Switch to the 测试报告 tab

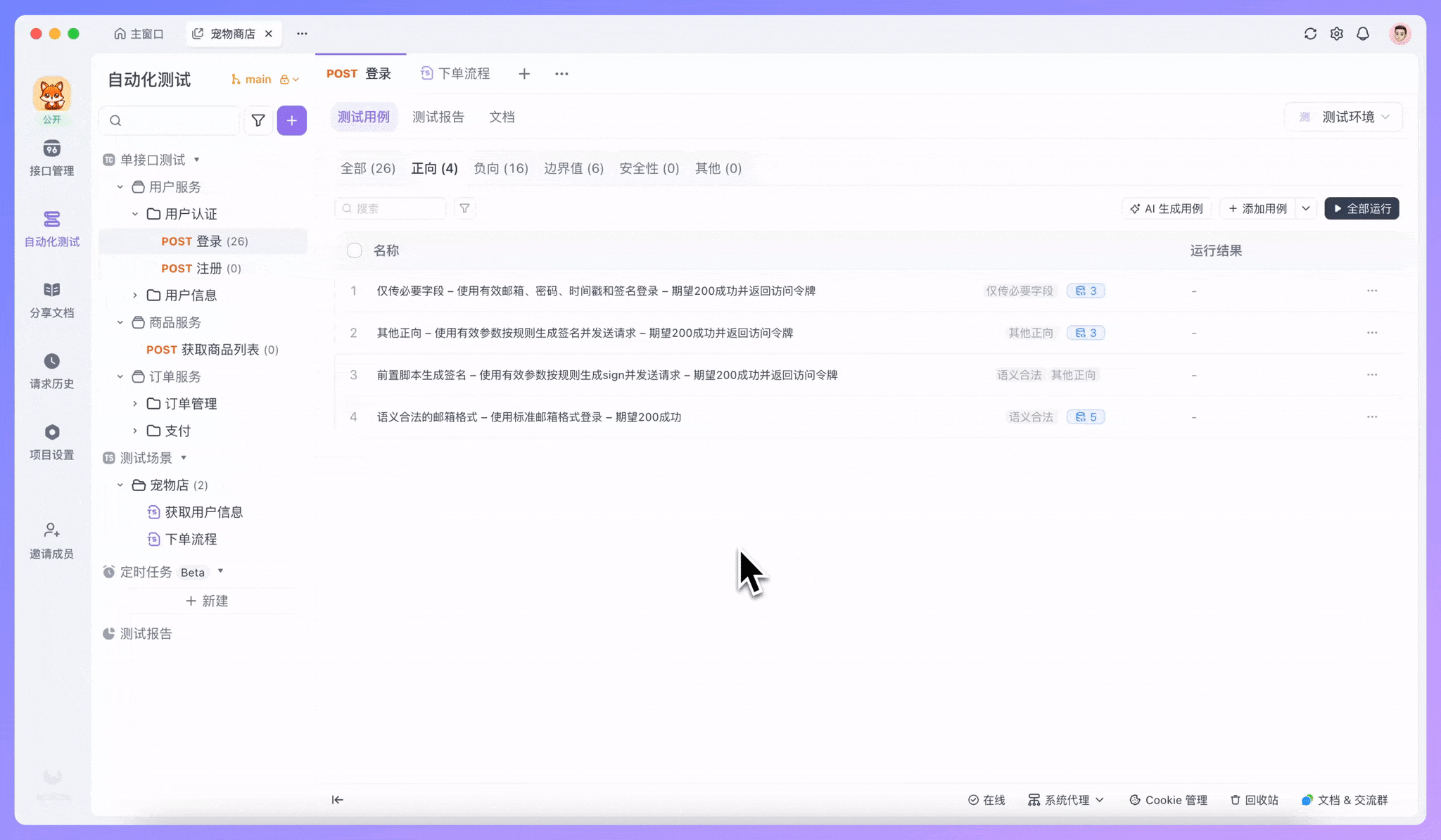[x=438, y=117]
